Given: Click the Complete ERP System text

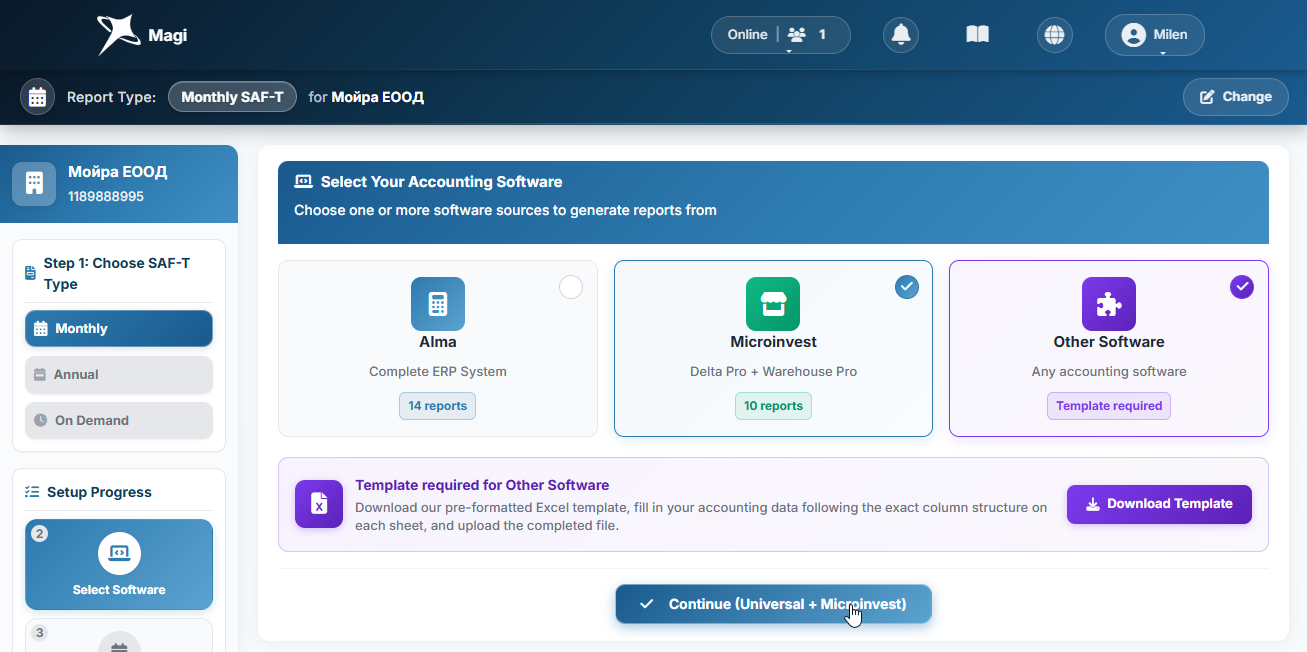Looking at the screenshot, I should (438, 371).
